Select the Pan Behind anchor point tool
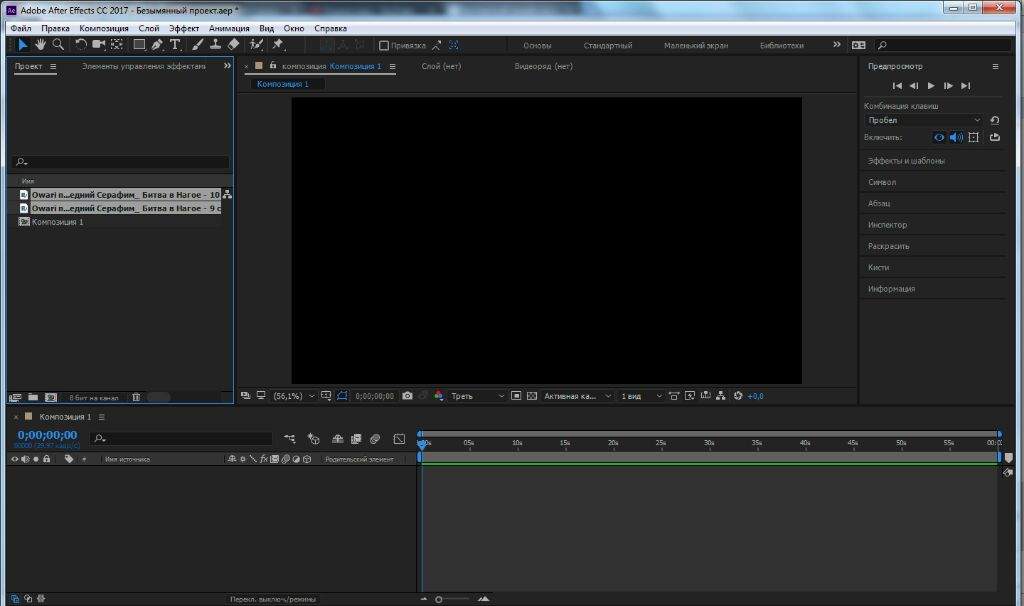Image resolution: width=1024 pixels, height=606 pixels. click(117, 44)
